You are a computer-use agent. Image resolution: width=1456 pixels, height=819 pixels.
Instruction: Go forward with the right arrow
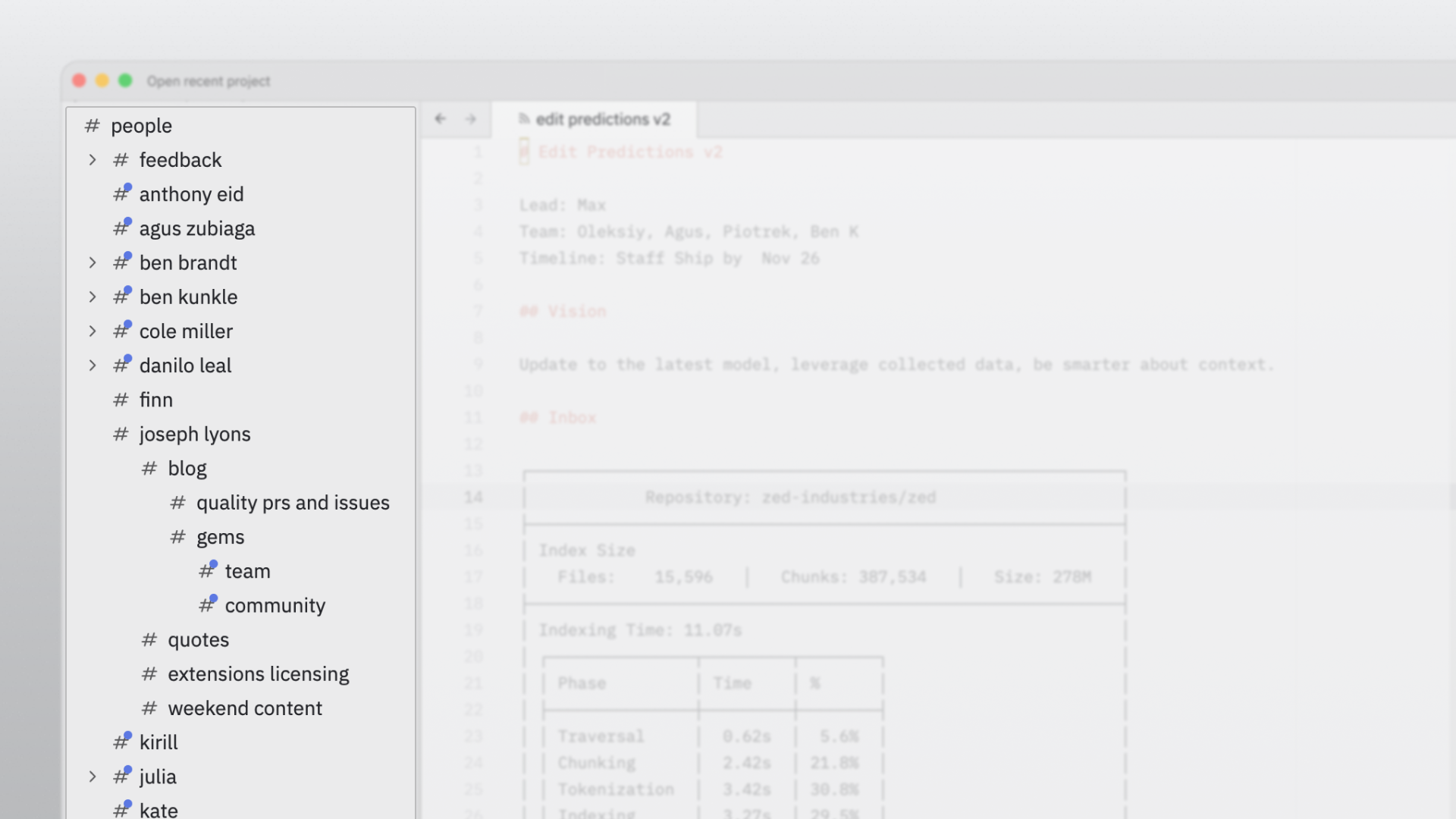471,119
